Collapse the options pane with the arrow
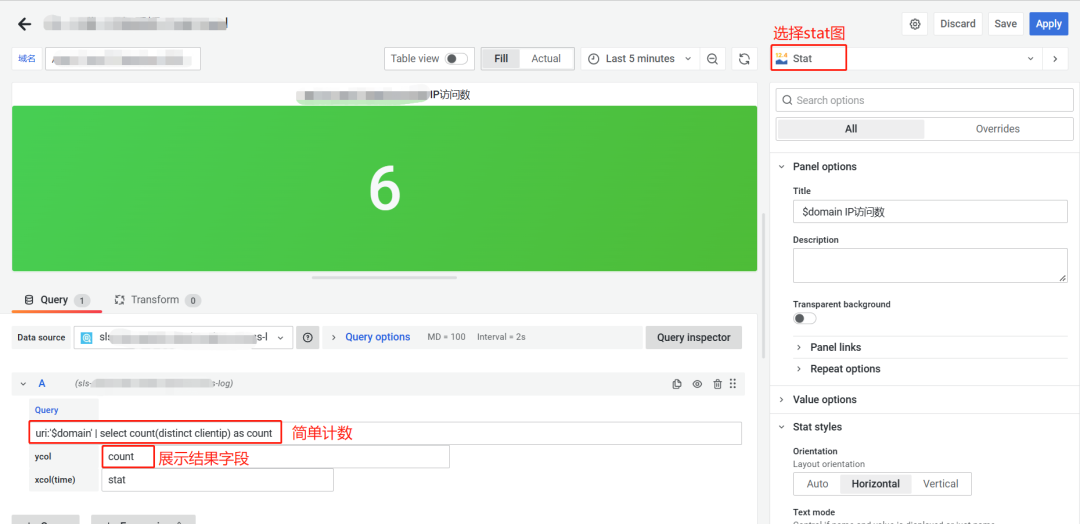Screen dimensions: 1080x524 [1055, 59]
